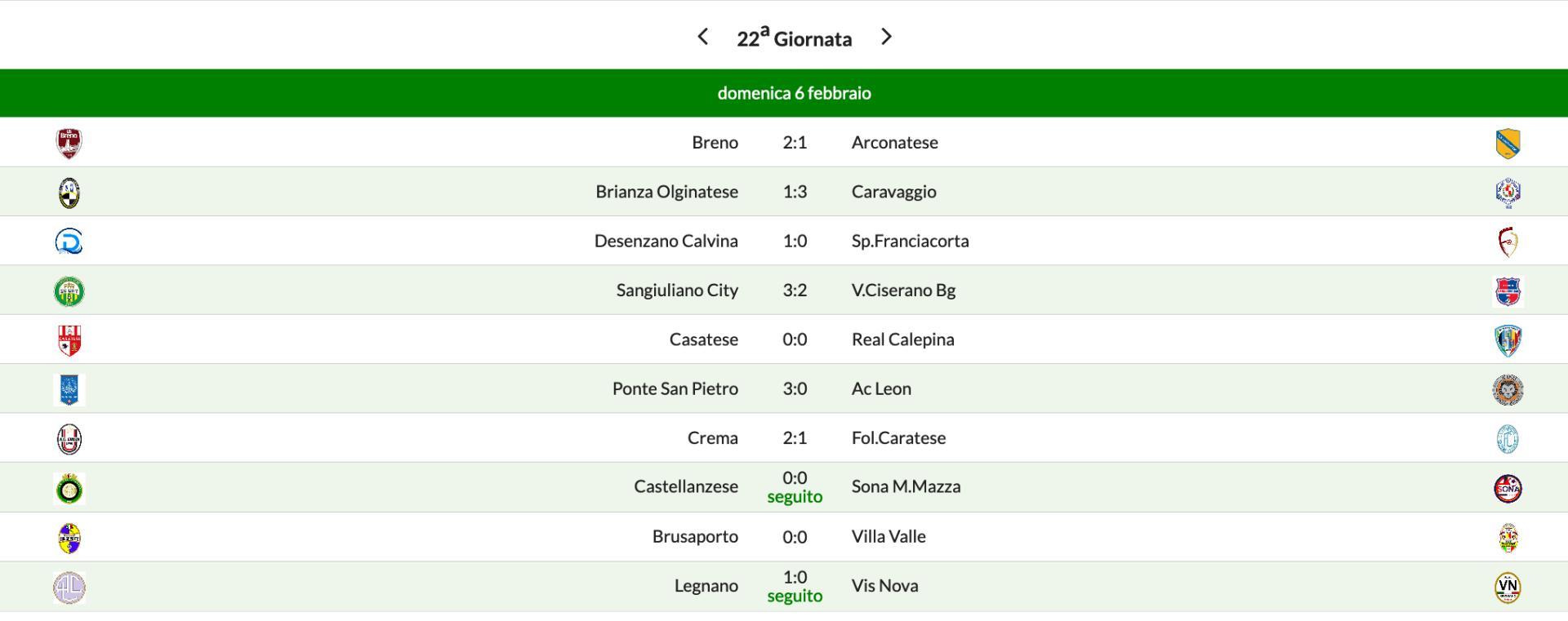Image resolution: width=1568 pixels, height=621 pixels.
Task: Click the Desenzano Calvina logo
Action: tap(69, 242)
